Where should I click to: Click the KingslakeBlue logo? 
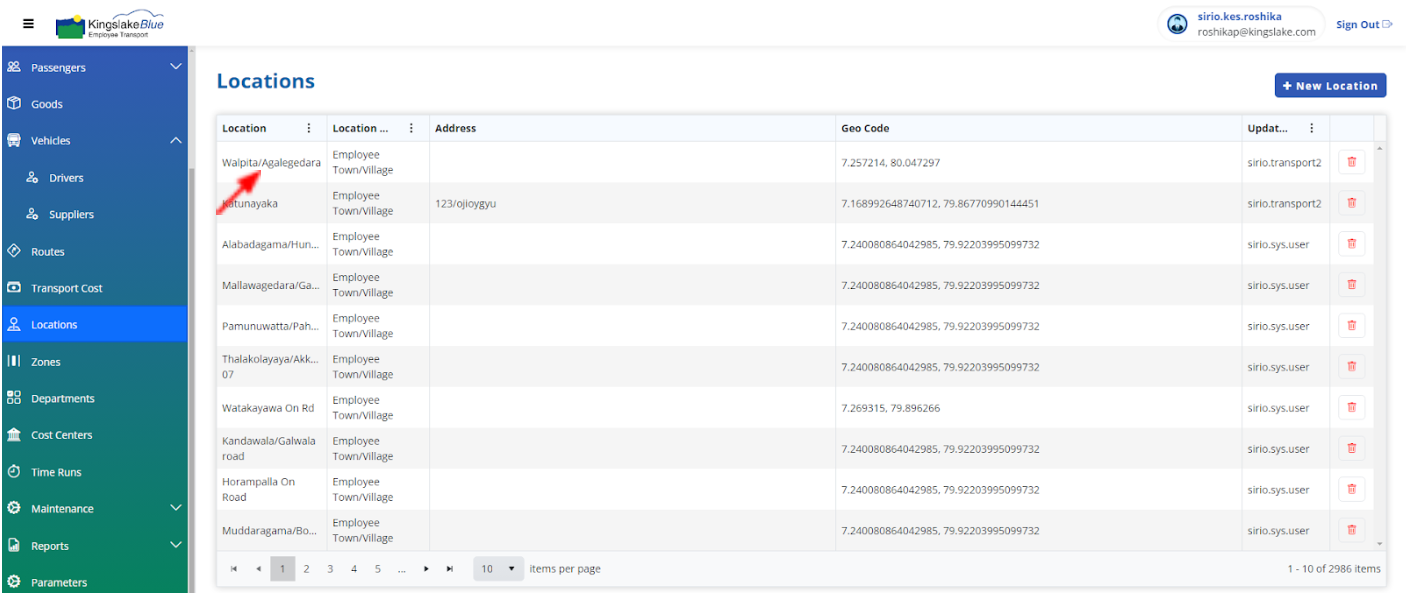(x=110, y=26)
